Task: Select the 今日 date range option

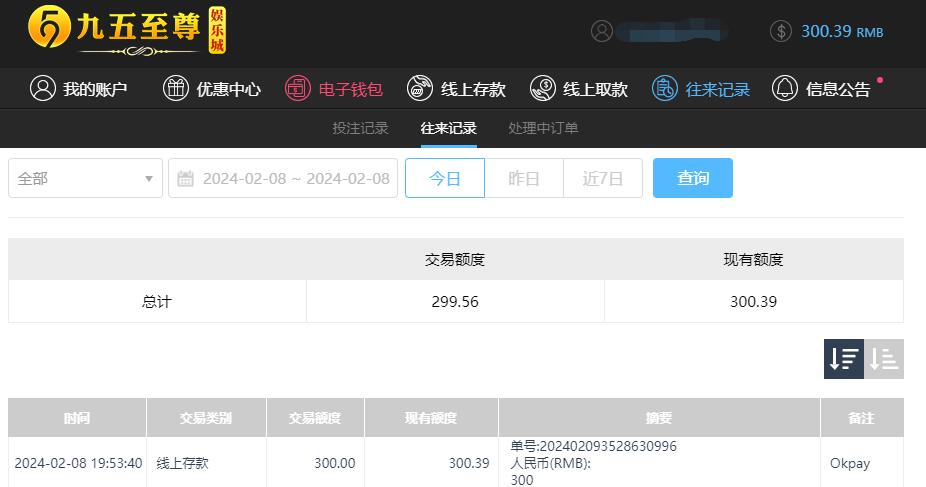Action: (x=445, y=178)
